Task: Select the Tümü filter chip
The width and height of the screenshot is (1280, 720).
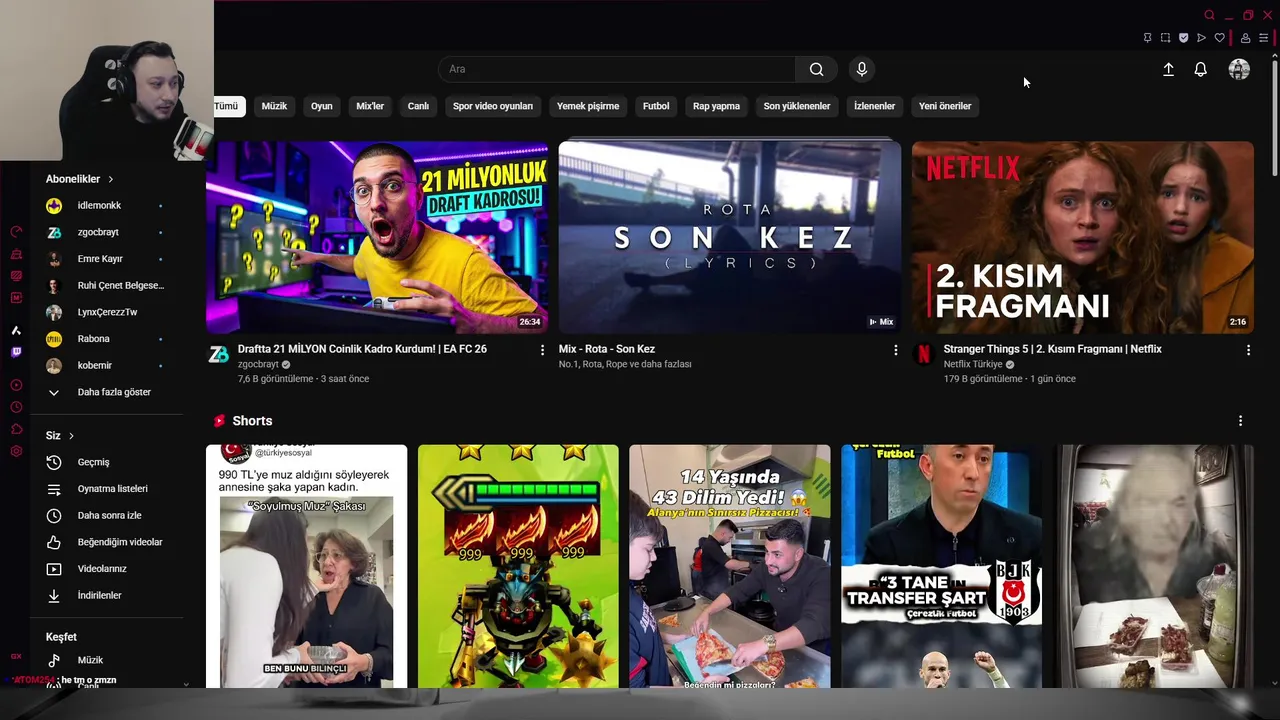Action: point(227,106)
